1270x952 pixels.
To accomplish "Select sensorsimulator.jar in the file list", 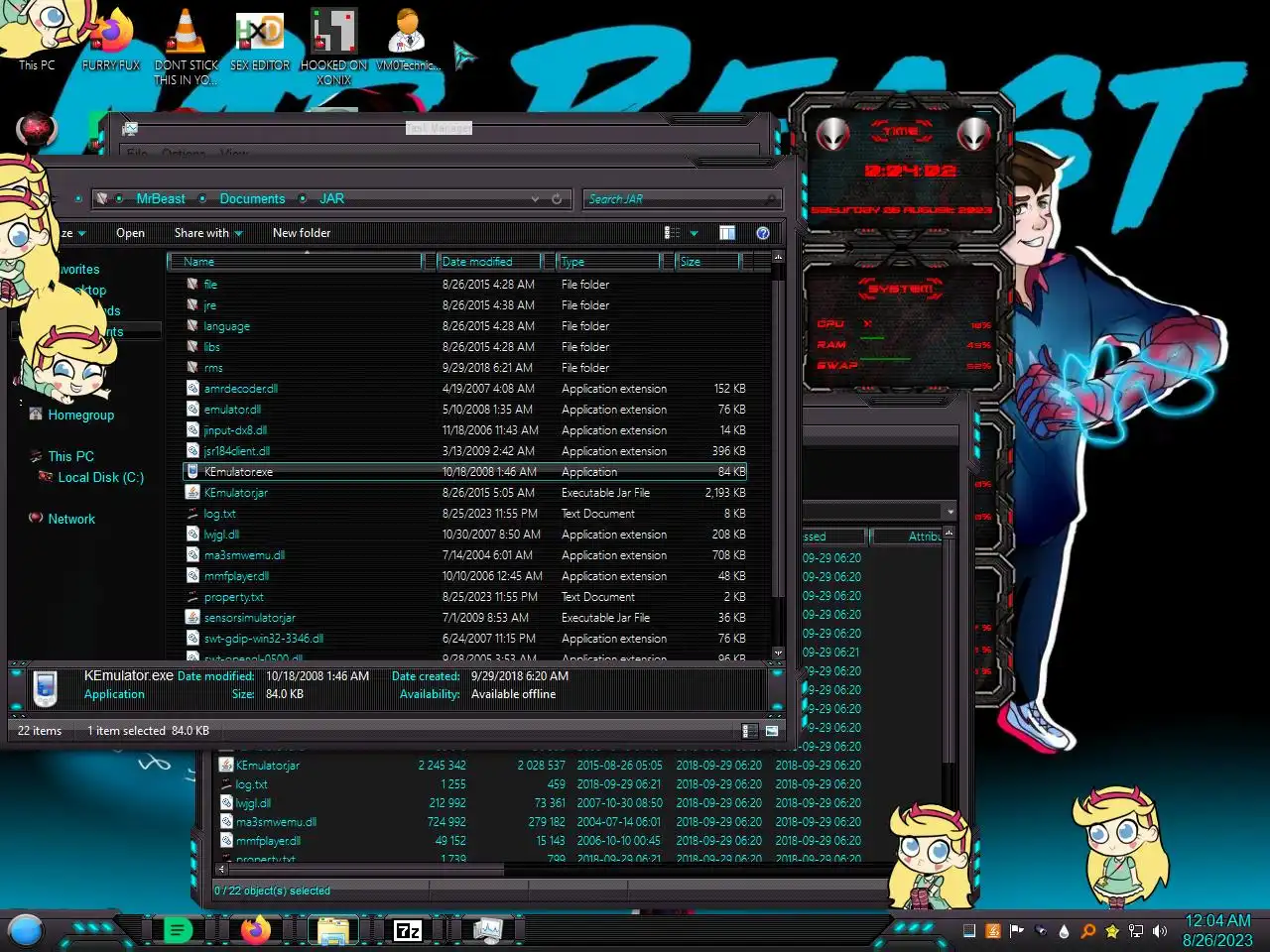I will [x=465, y=618].
